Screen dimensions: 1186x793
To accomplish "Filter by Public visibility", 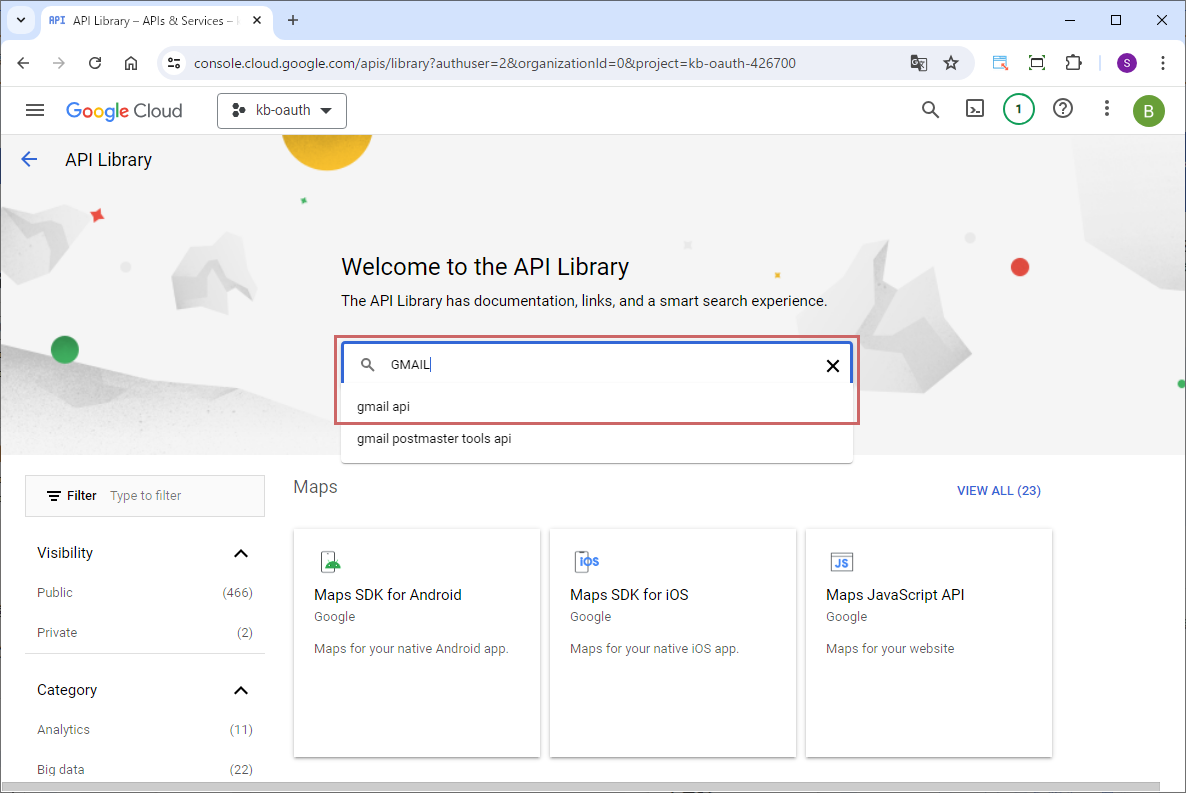I will click(55, 593).
